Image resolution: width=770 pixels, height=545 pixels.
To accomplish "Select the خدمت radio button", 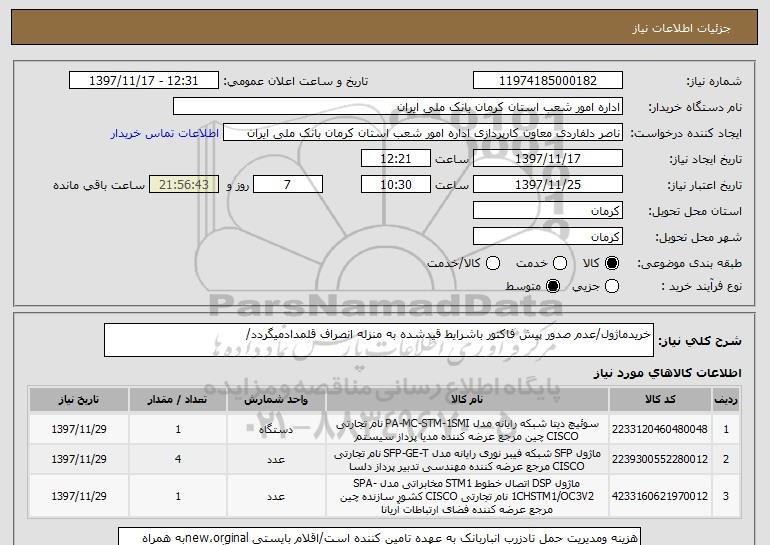I will tap(560, 263).
